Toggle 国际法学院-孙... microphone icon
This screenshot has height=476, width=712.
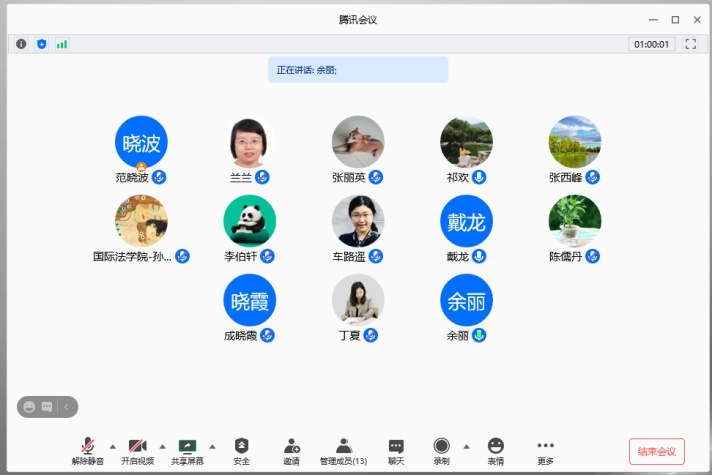[183, 256]
